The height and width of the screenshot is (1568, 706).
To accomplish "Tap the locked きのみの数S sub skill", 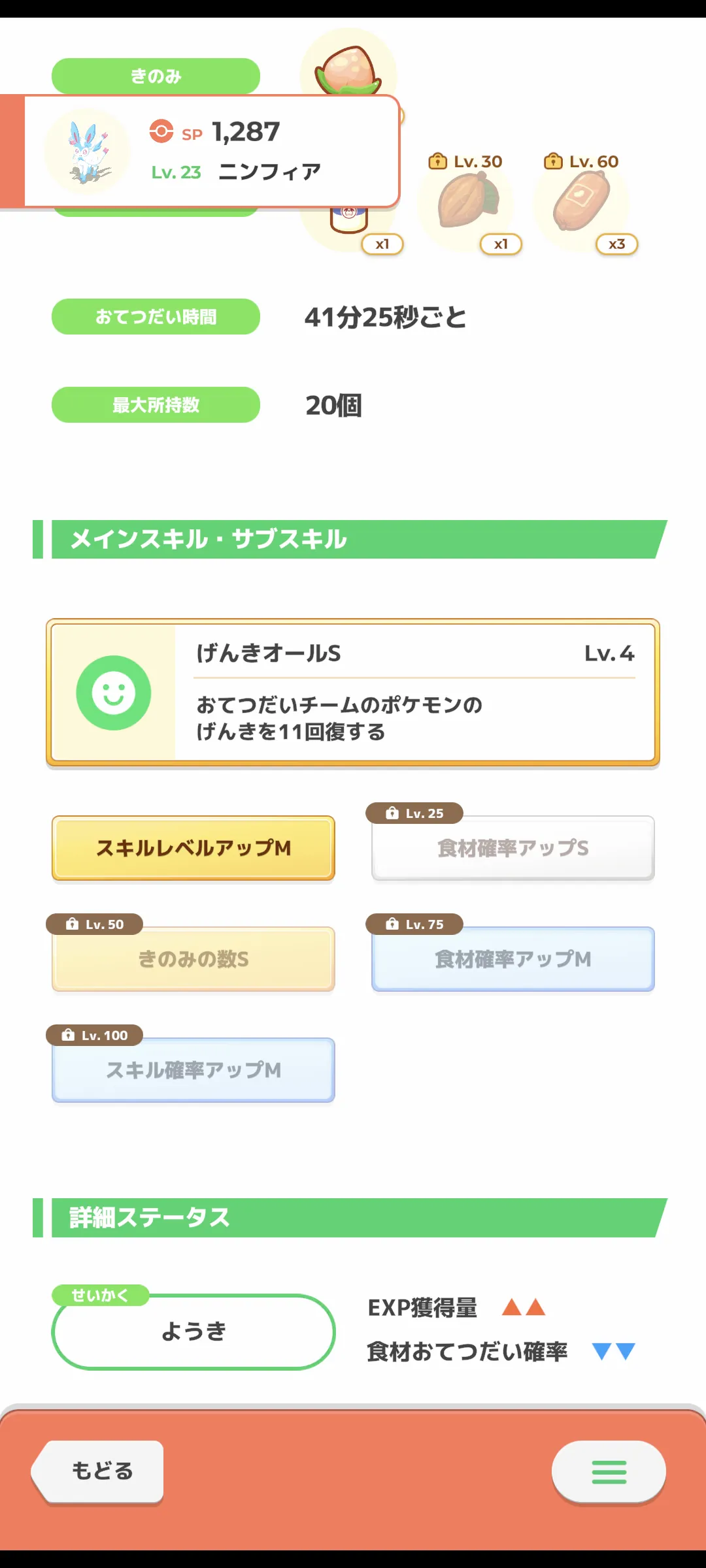I will 193,959.
